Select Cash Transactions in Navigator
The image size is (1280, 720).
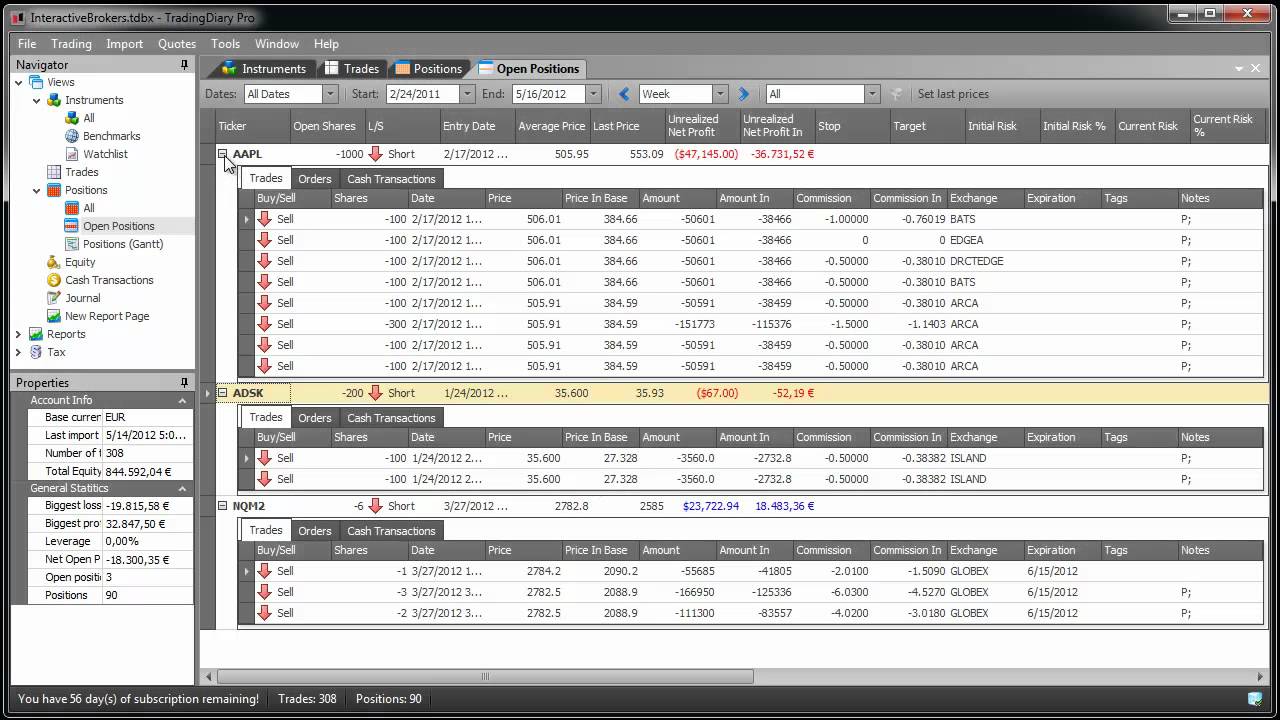tap(109, 280)
